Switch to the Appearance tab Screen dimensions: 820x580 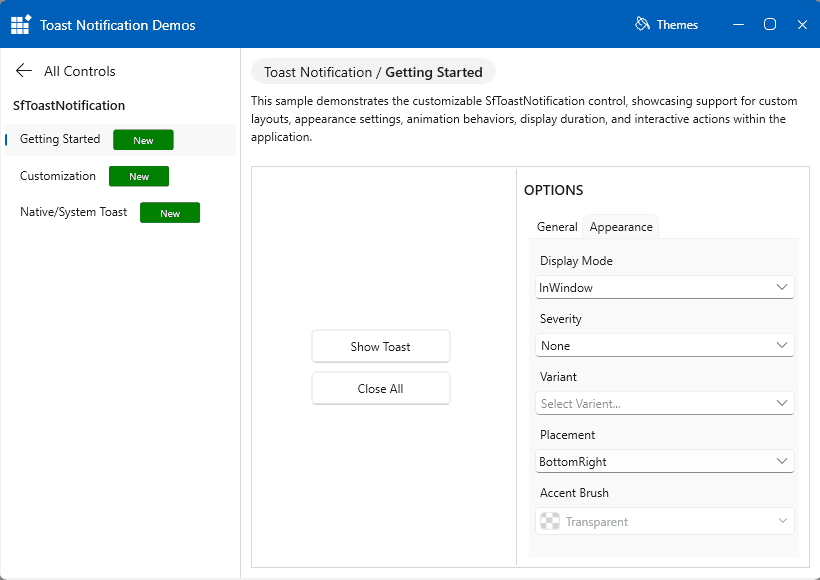point(621,227)
